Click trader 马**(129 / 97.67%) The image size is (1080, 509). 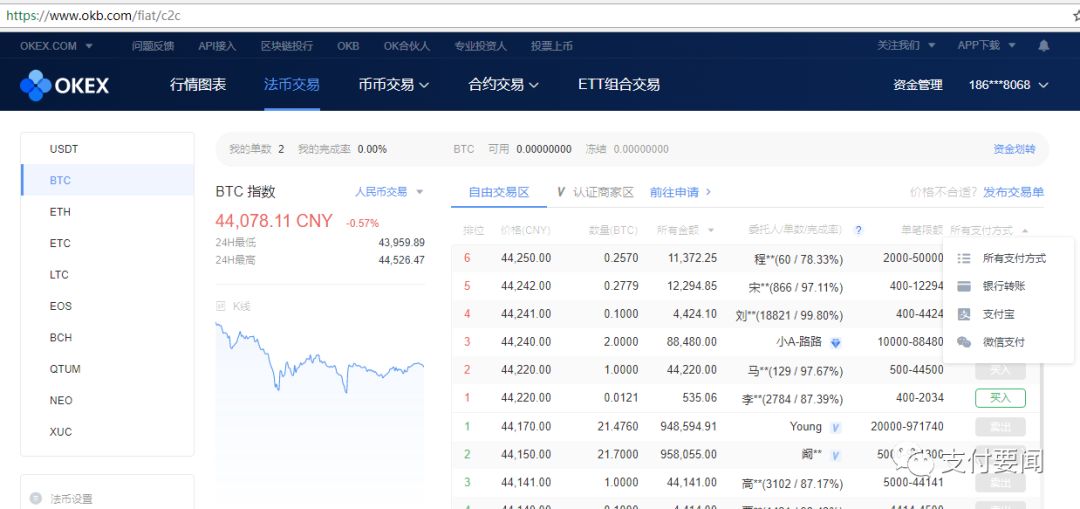click(796, 371)
